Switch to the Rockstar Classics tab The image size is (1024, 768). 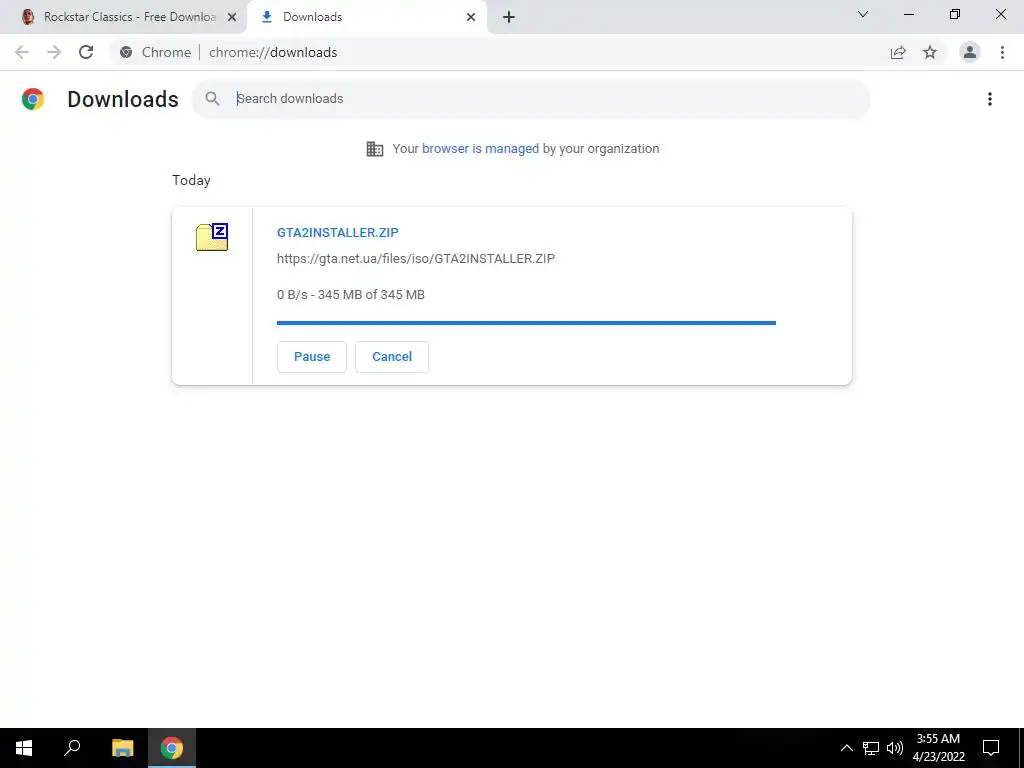click(124, 17)
